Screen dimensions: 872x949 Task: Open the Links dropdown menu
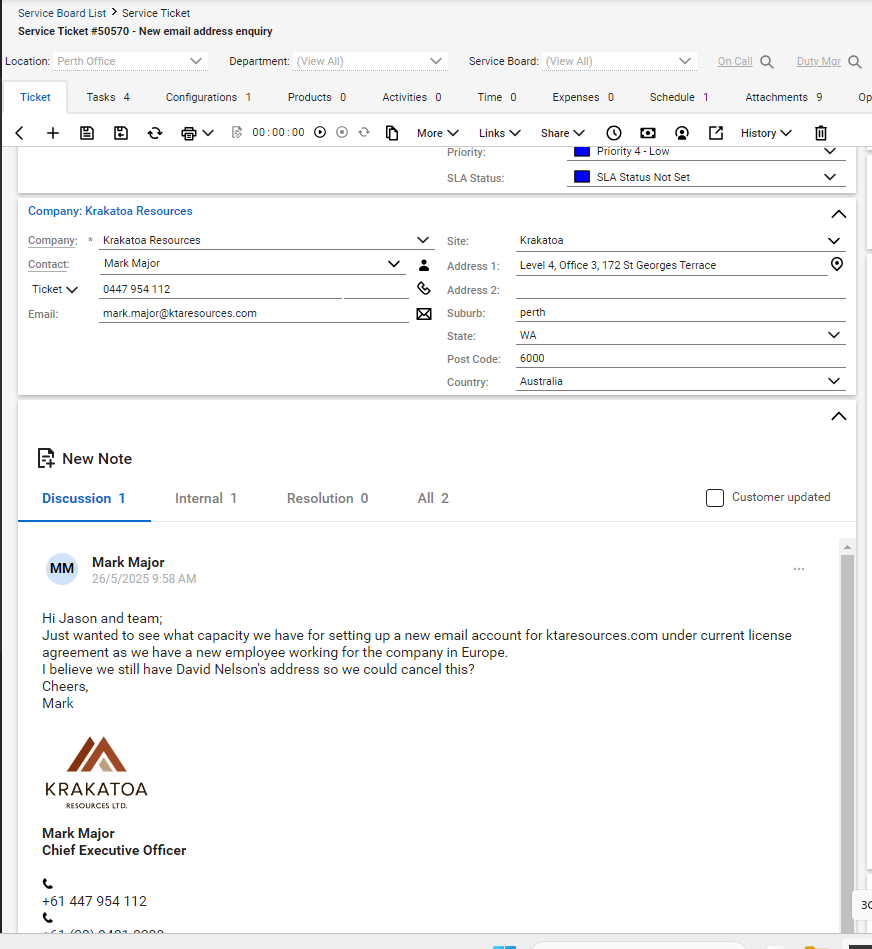(x=500, y=133)
